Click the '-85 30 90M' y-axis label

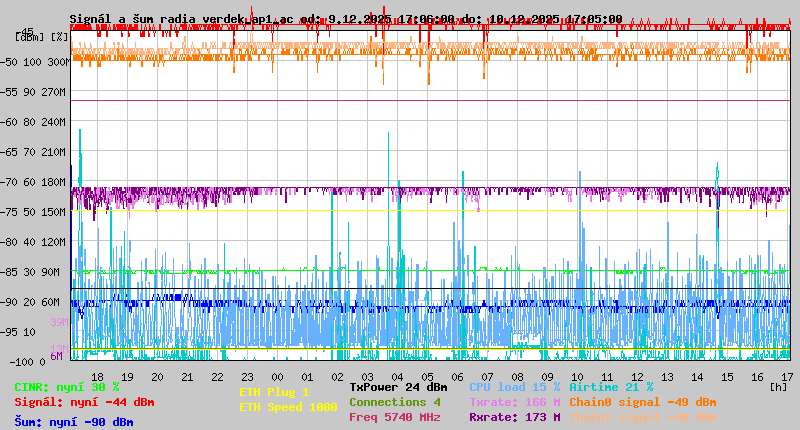click(x=30, y=272)
